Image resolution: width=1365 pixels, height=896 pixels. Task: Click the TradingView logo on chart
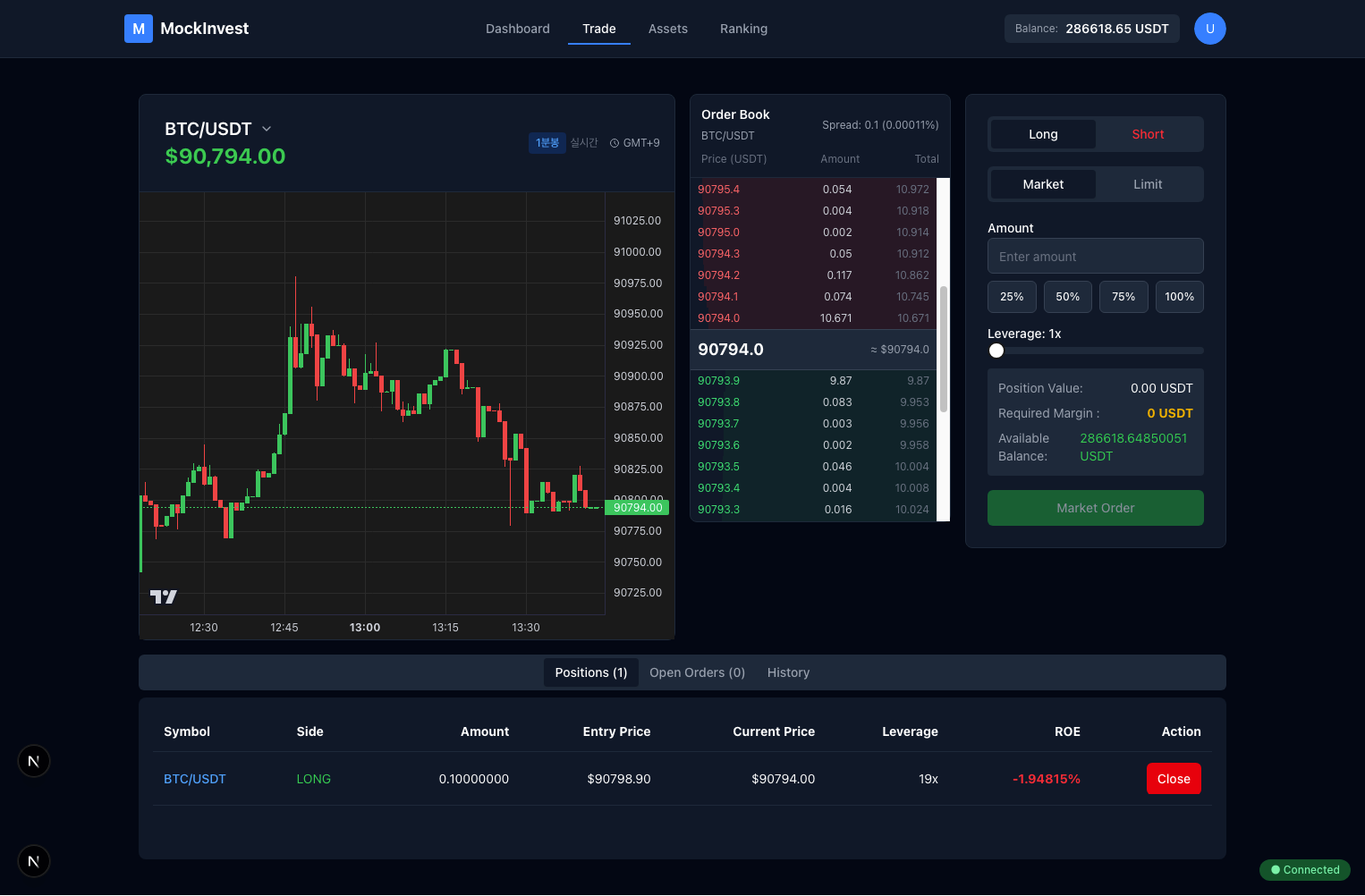pos(163,596)
